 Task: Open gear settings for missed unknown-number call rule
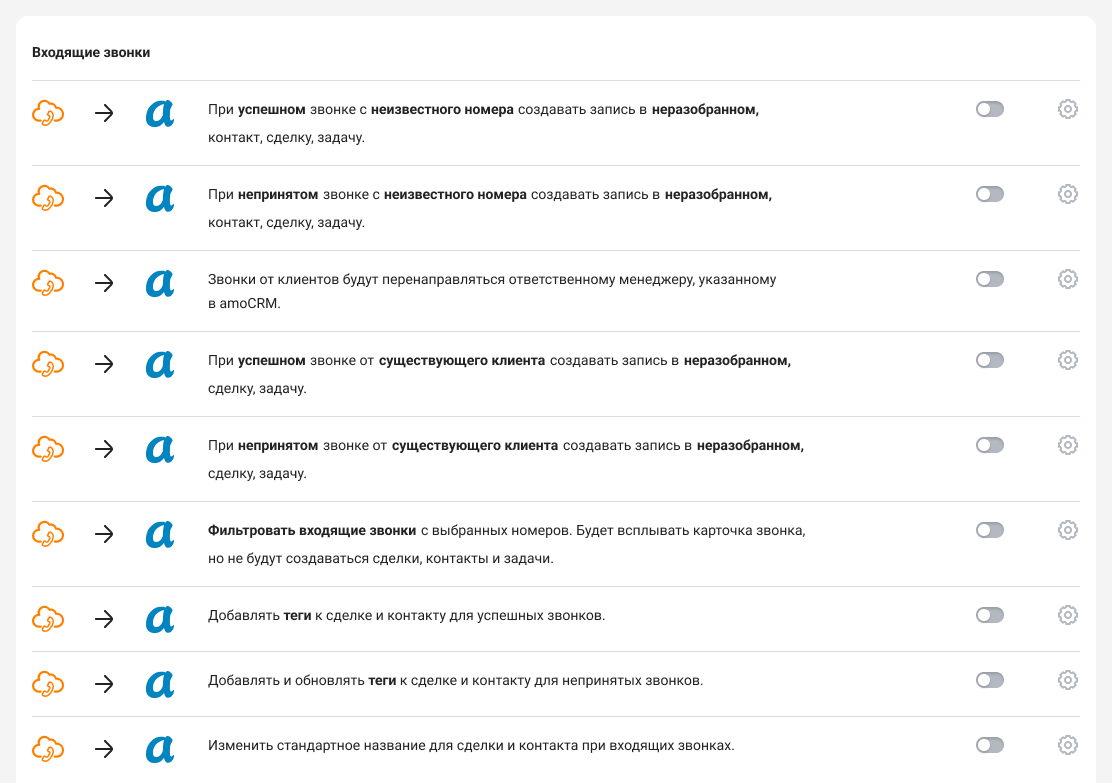click(1067, 194)
